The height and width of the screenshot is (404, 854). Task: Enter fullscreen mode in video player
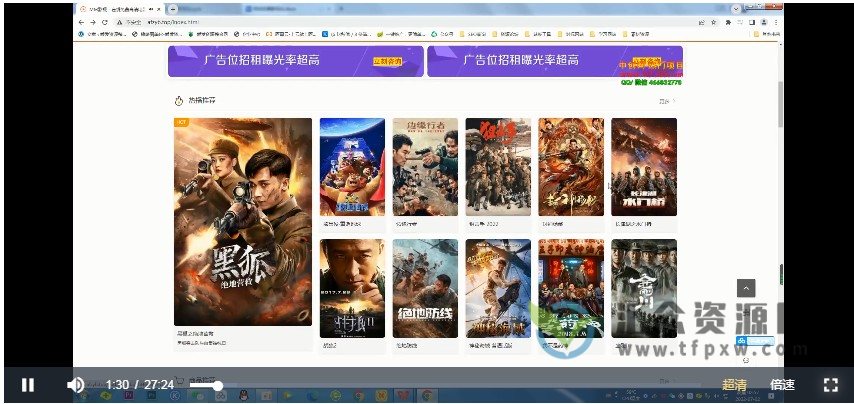point(830,385)
